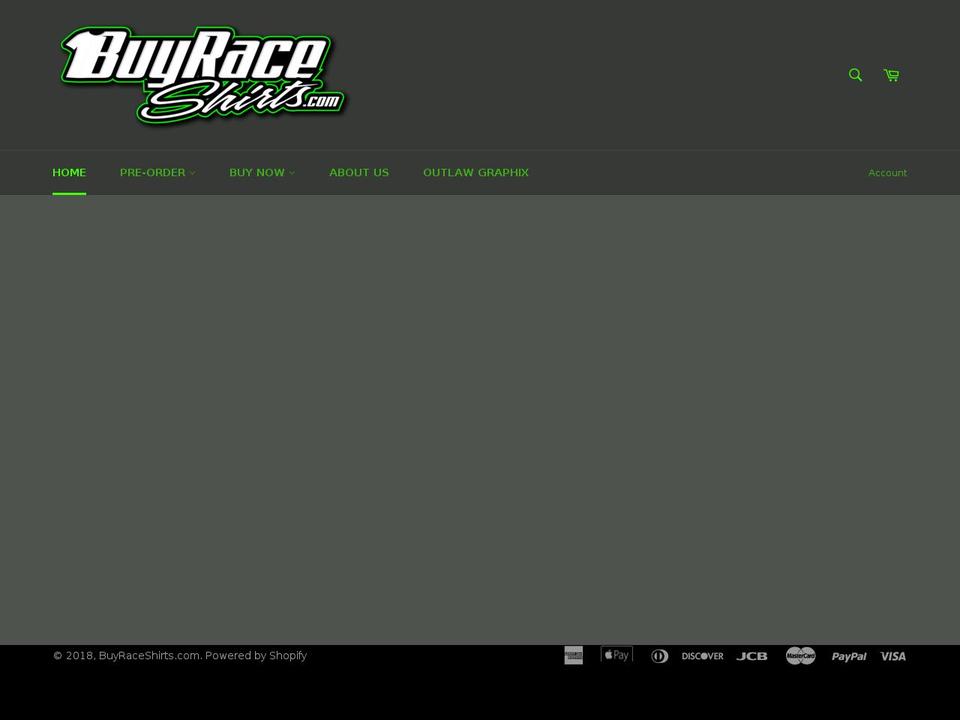Open the shopping cart icon

[891, 75]
